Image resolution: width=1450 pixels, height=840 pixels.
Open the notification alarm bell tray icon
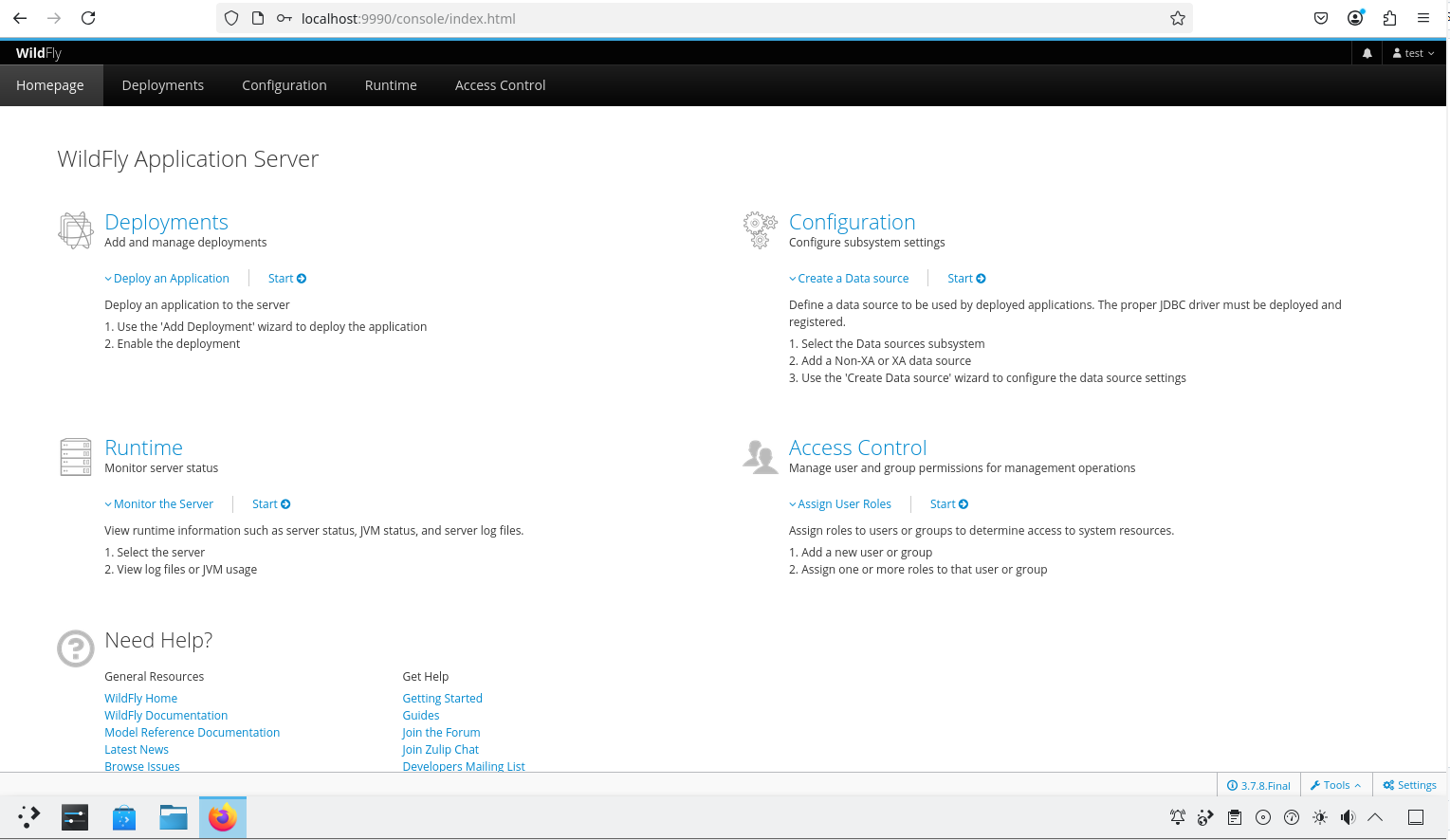1178,817
